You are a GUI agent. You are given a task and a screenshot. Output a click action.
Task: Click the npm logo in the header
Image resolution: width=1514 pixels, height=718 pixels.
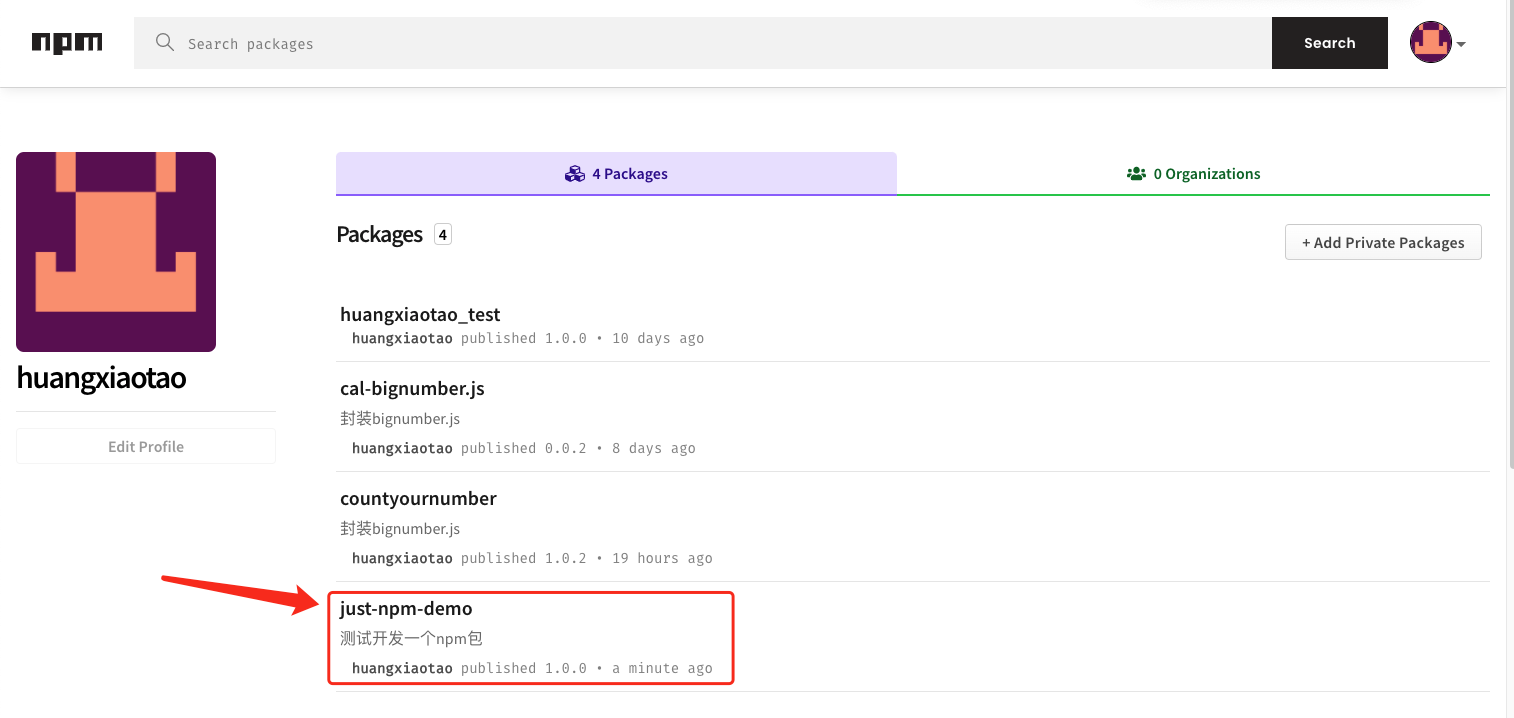pyautogui.click(x=67, y=43)
